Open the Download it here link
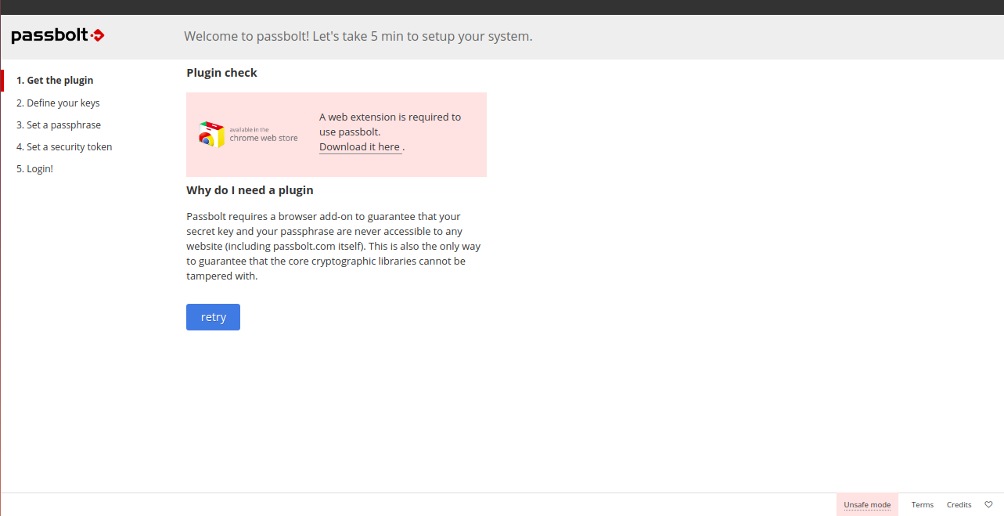Screen dimensions: 1004x516 click(x=360, y=147)
